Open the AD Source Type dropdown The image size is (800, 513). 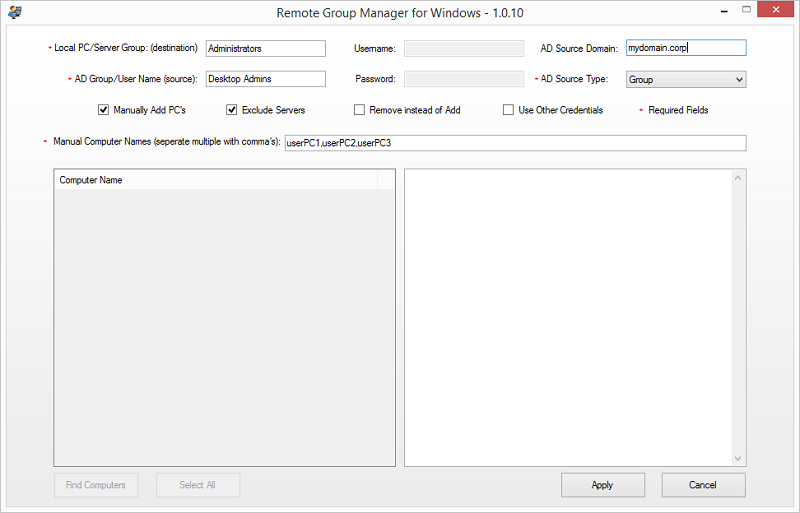[x=686, y=80]
